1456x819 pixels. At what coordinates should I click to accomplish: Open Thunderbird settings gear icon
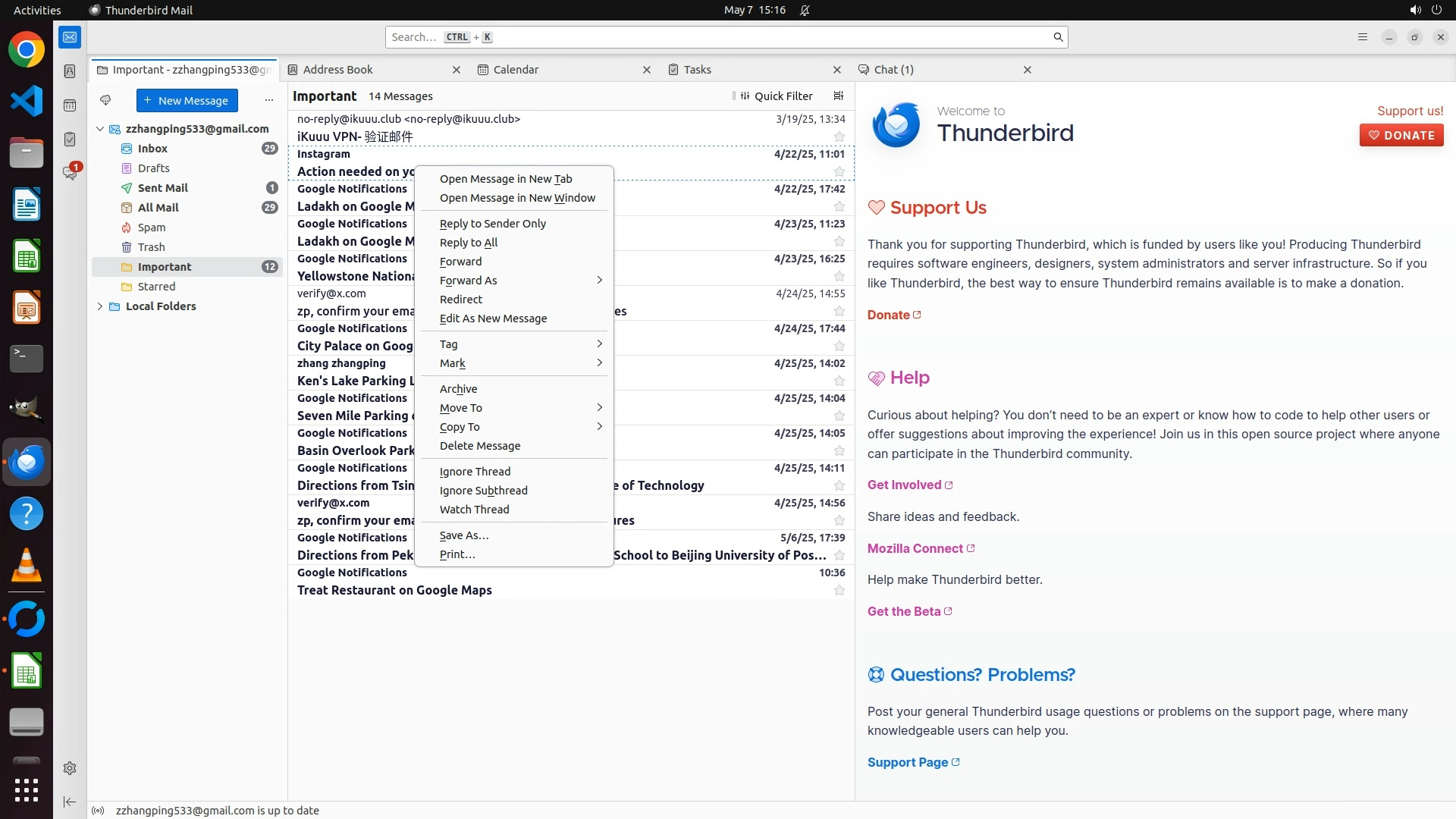point(70,768)
